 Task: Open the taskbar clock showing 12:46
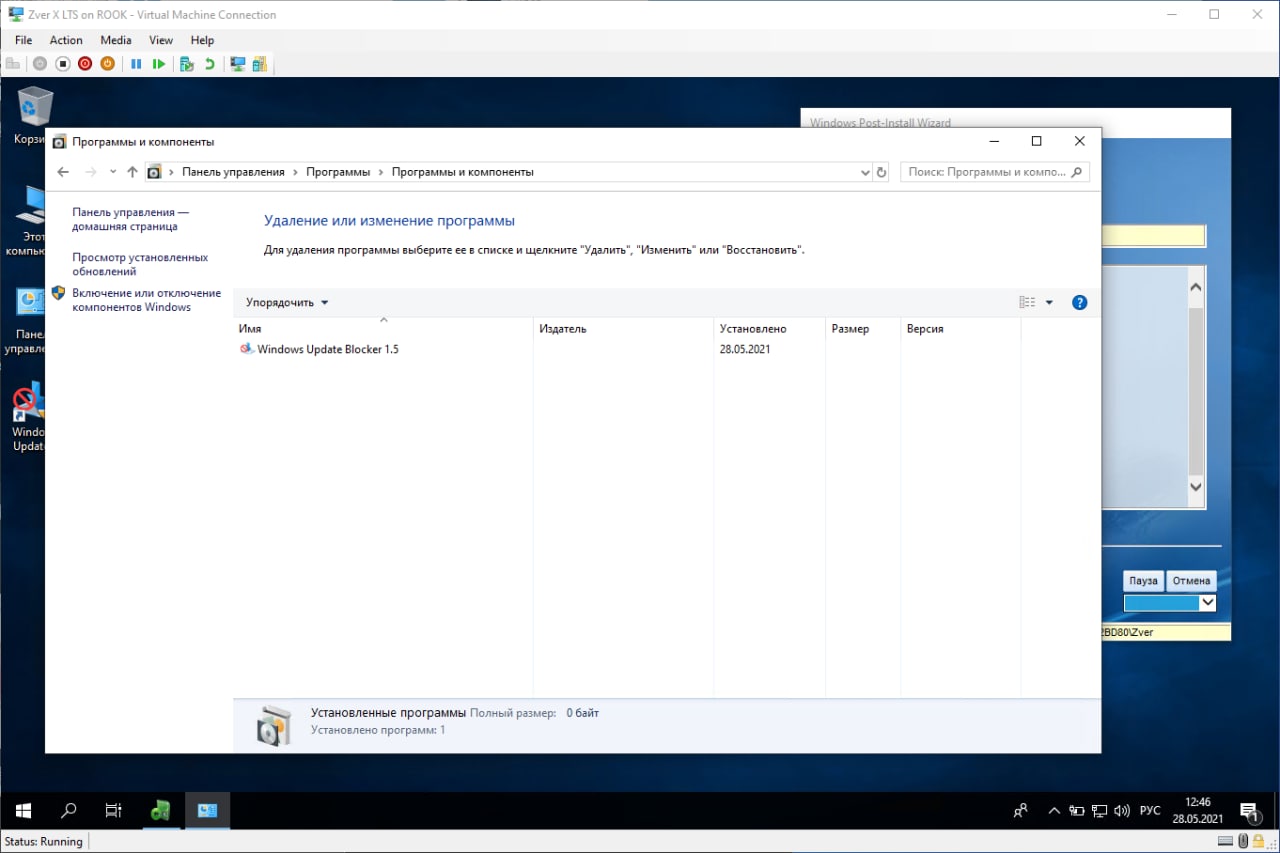click(1198, 810)
